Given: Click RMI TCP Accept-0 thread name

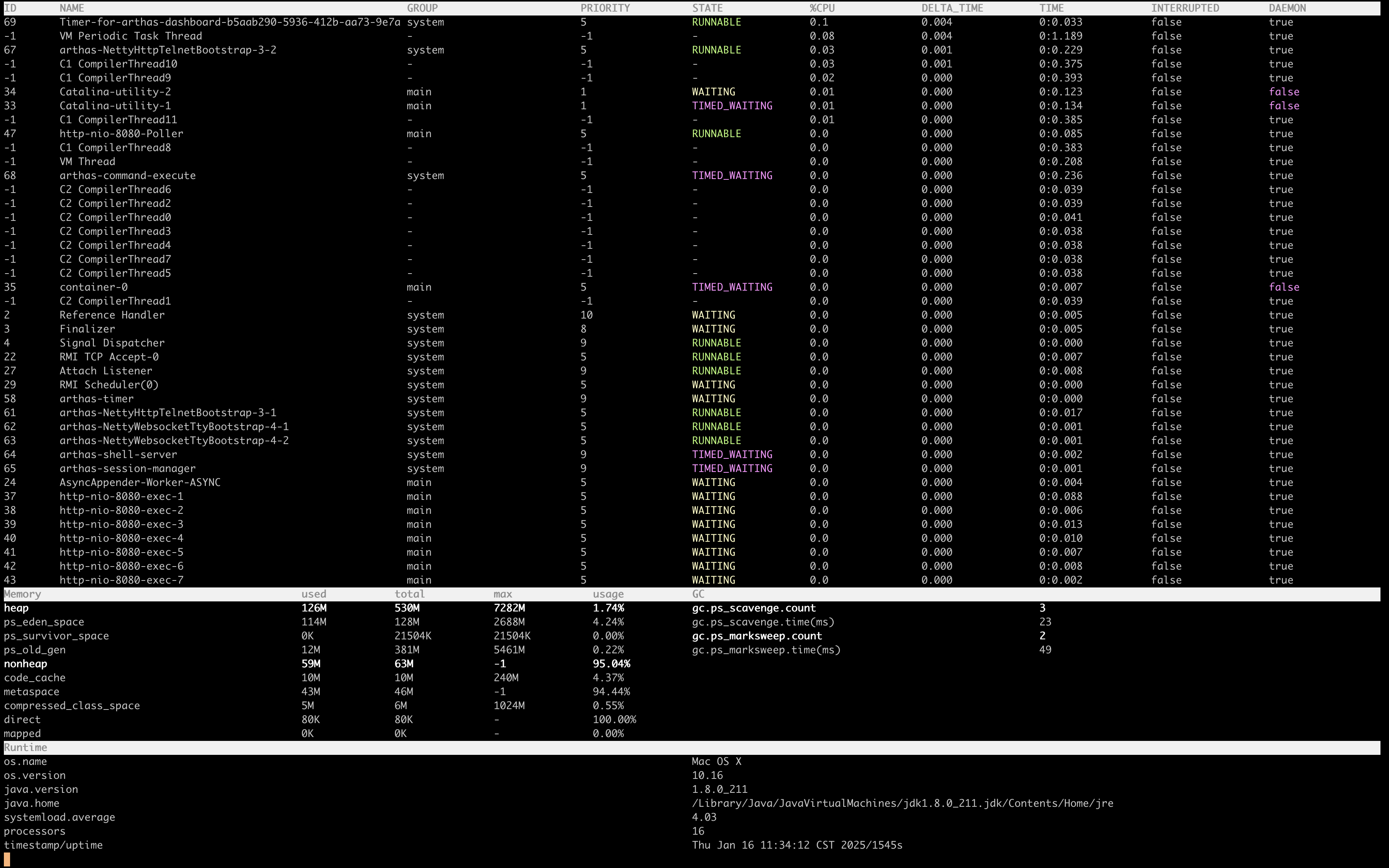Looking at the screenshot, I should [x=109, y=357].
